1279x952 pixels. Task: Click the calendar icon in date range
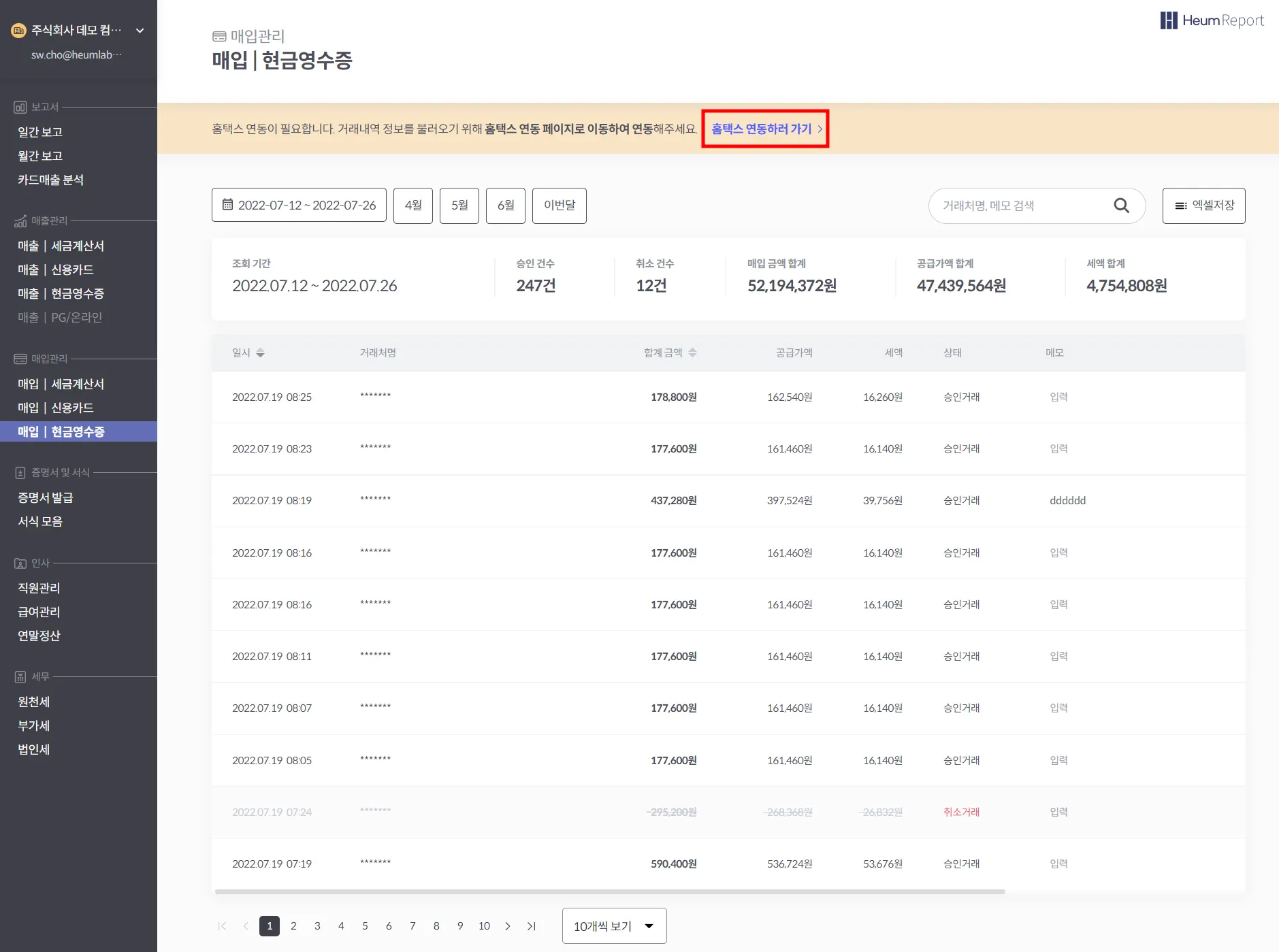[227, 205]
